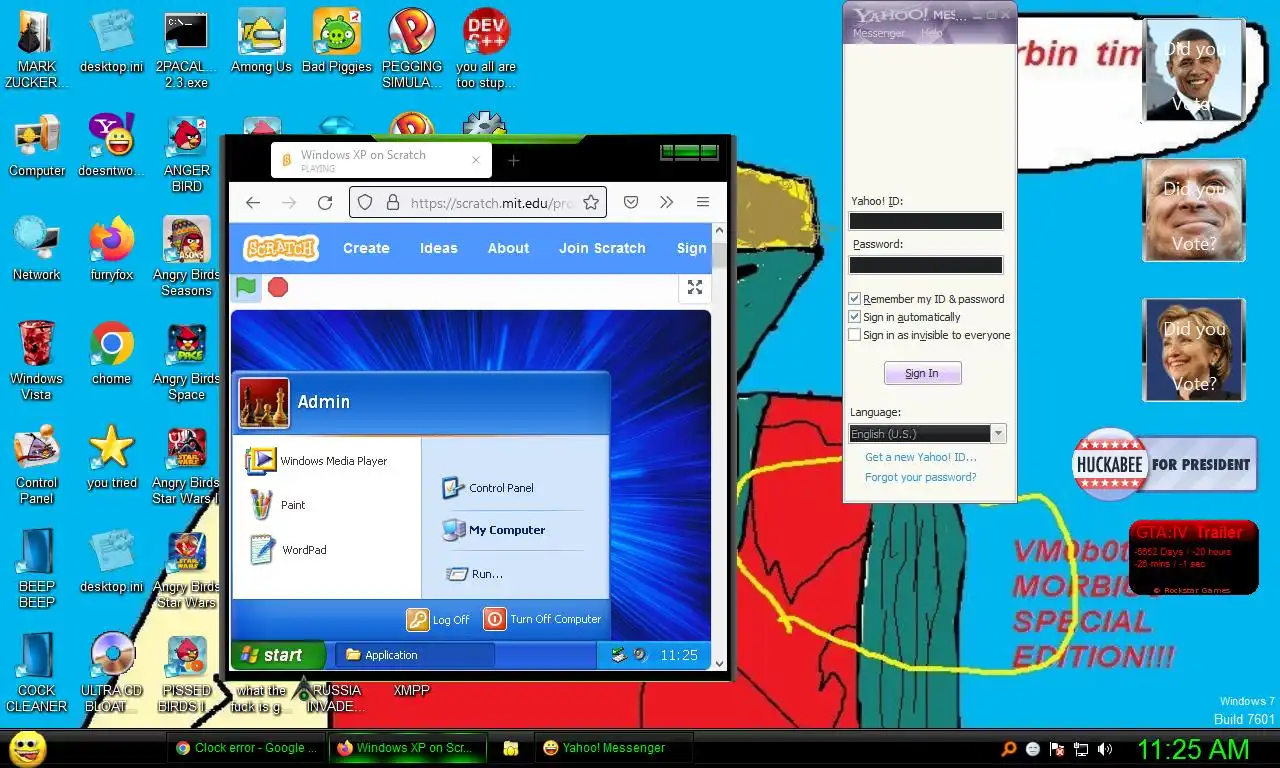Image resolution: width=1280 pixels, height=768 pixels.
Task: Open the Messenger menu in Yahoo Messenger
Action: tap(878, 33)
